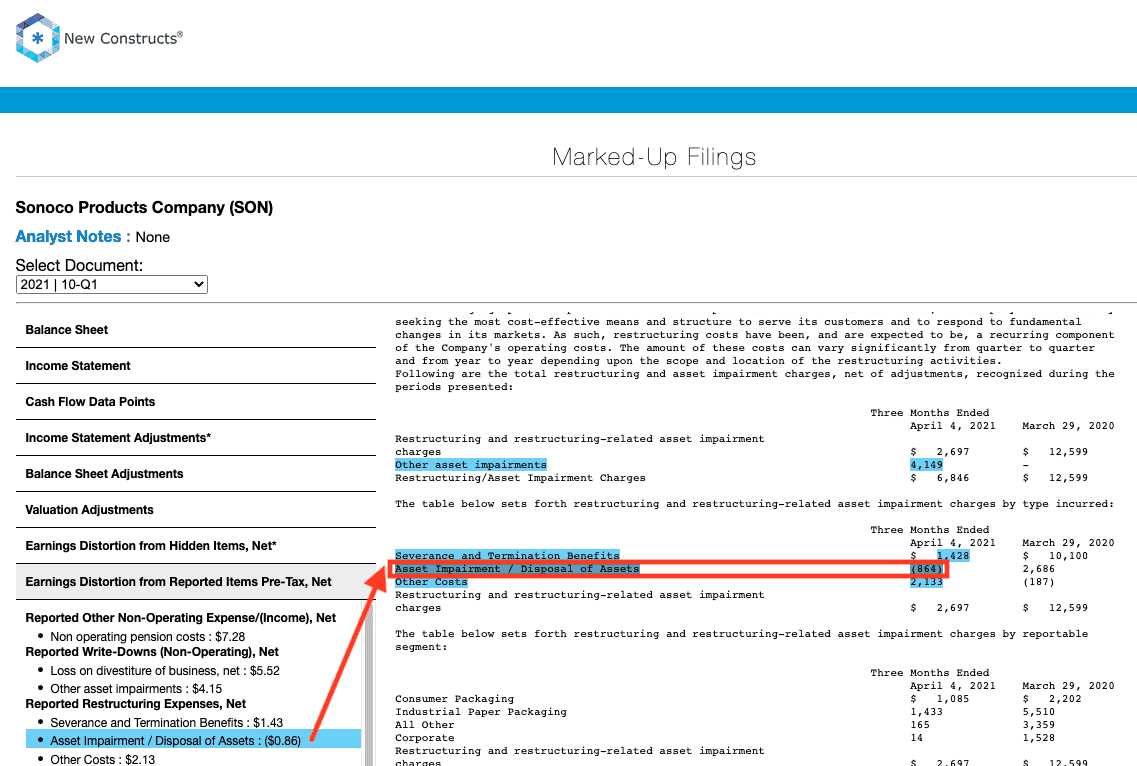This screenshot has width=1137, height=766.
Task: Open the Select Document dropdown
Action: [x=112, y=284]
